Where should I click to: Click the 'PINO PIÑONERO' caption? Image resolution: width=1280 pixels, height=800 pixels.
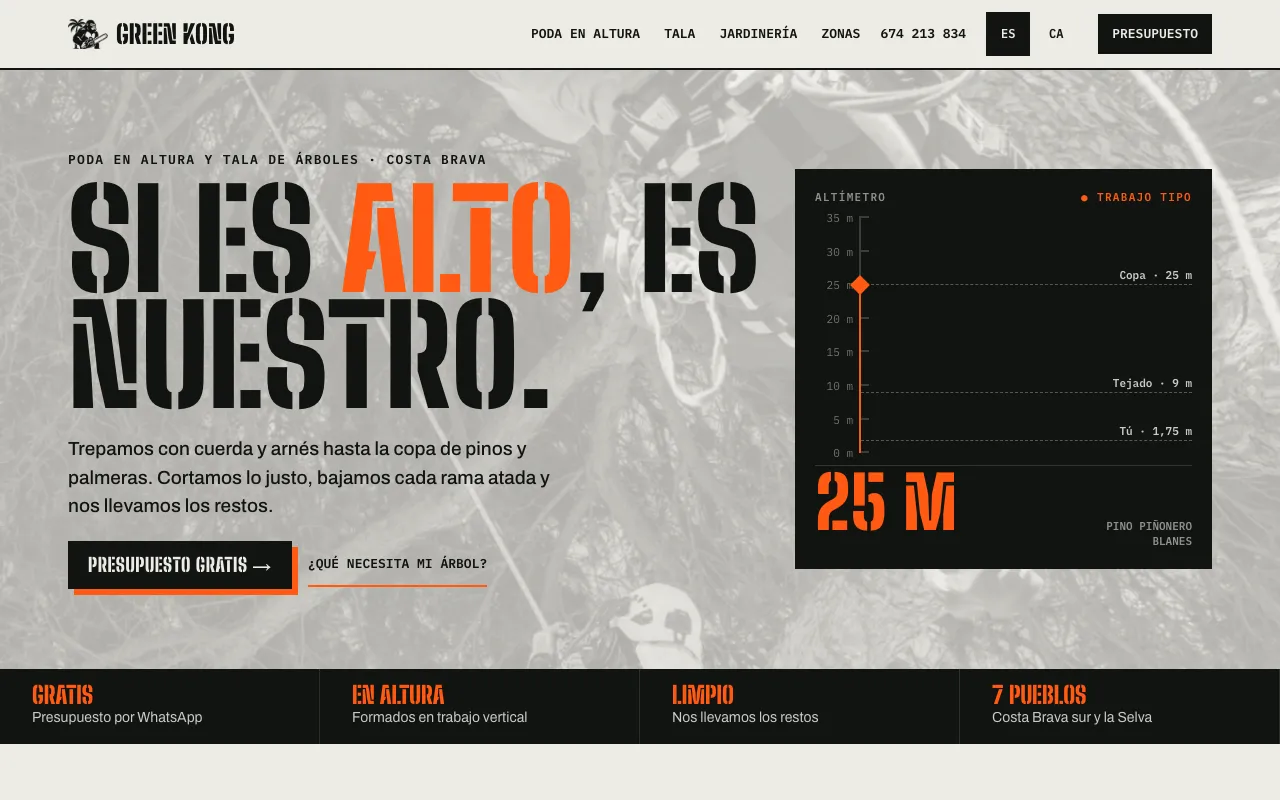coord(1149,526)
